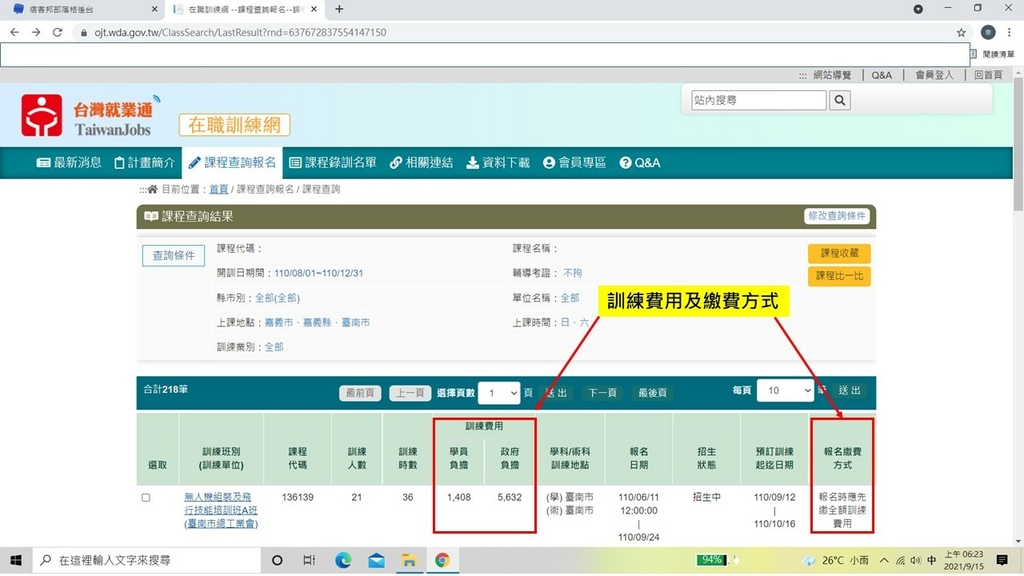Launch Microsoft Edge from taskbar
The height and width of the screenshot is (576, 1024).
(343, 560)
